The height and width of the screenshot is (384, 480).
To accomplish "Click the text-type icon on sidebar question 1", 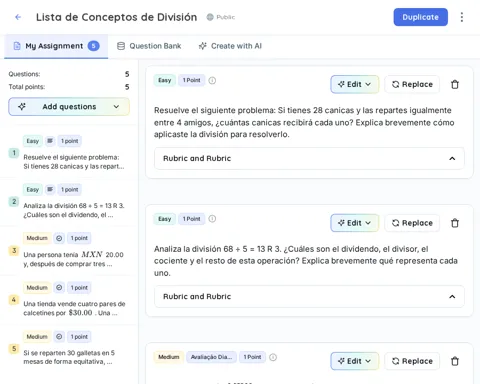I will 50,141.
